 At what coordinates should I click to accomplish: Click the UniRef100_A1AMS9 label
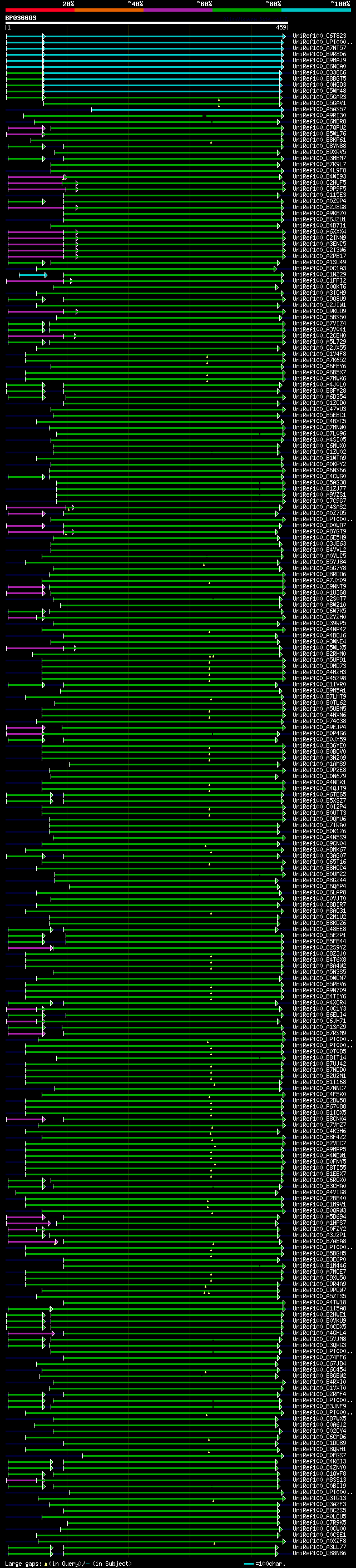pos(319,764)
